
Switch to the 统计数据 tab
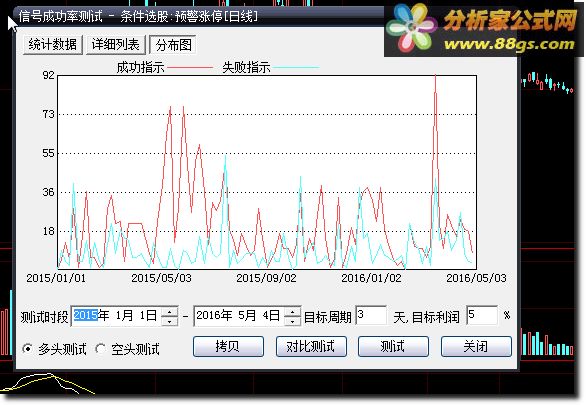pyautogui.click(x=52, y=45)
